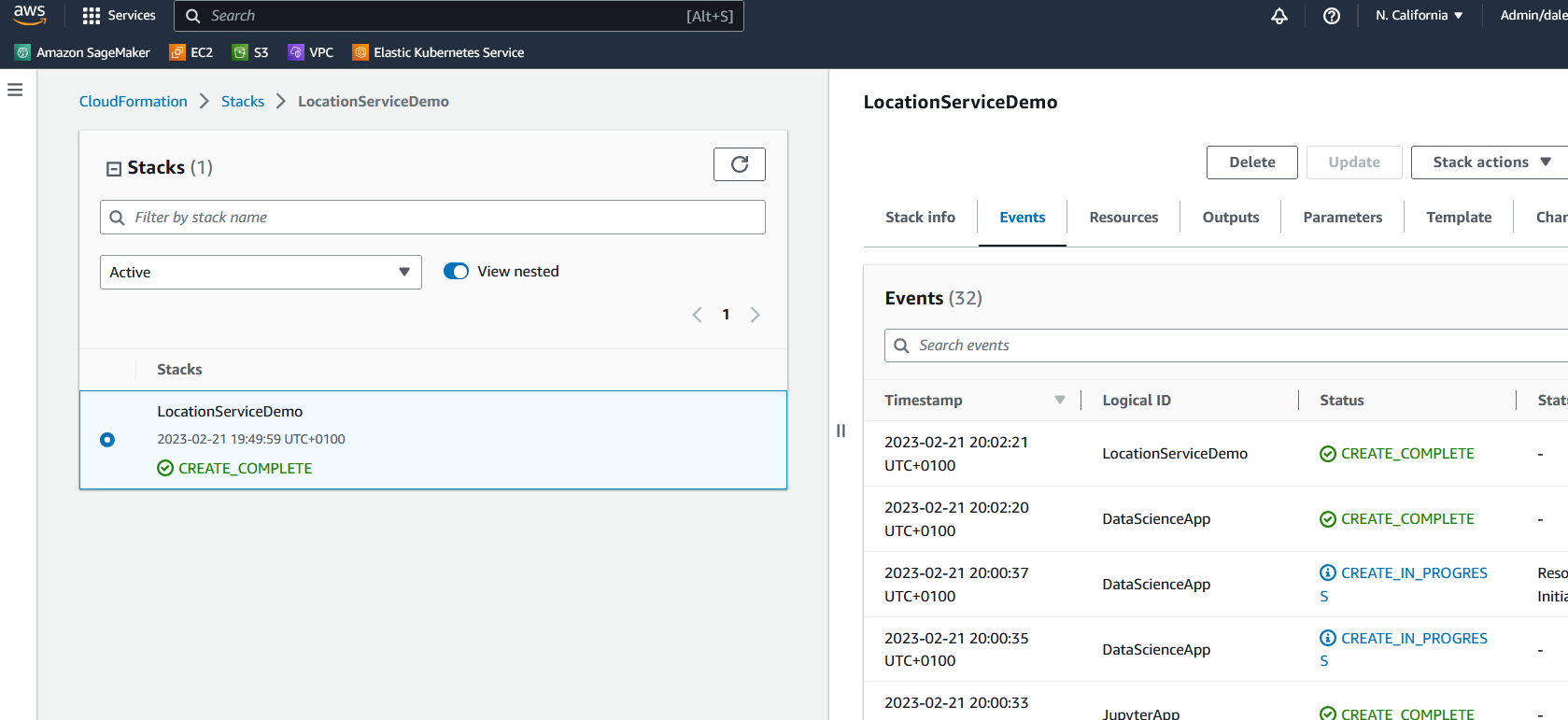
Task: Click the Search events field
Action: [x=1226, y=346]
